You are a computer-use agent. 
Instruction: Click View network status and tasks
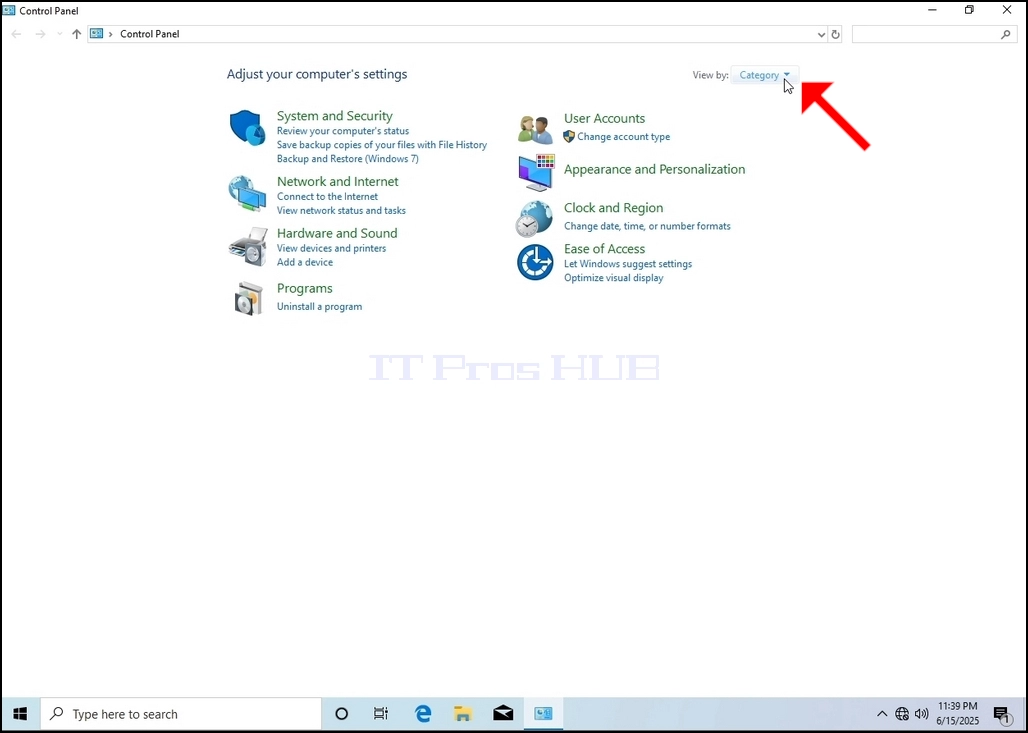click(341, 210)
